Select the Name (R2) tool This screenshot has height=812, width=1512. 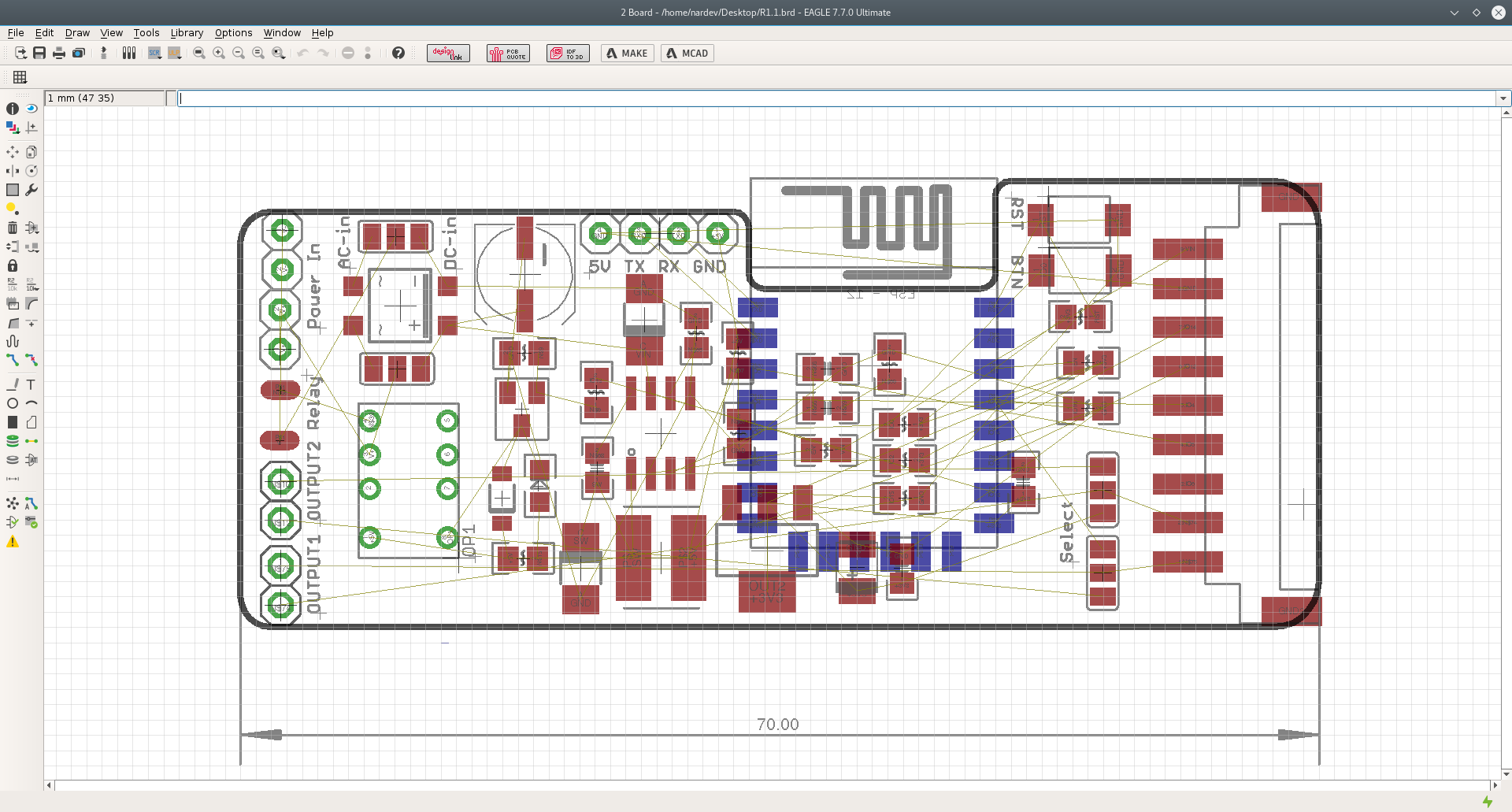pos(13,284)
